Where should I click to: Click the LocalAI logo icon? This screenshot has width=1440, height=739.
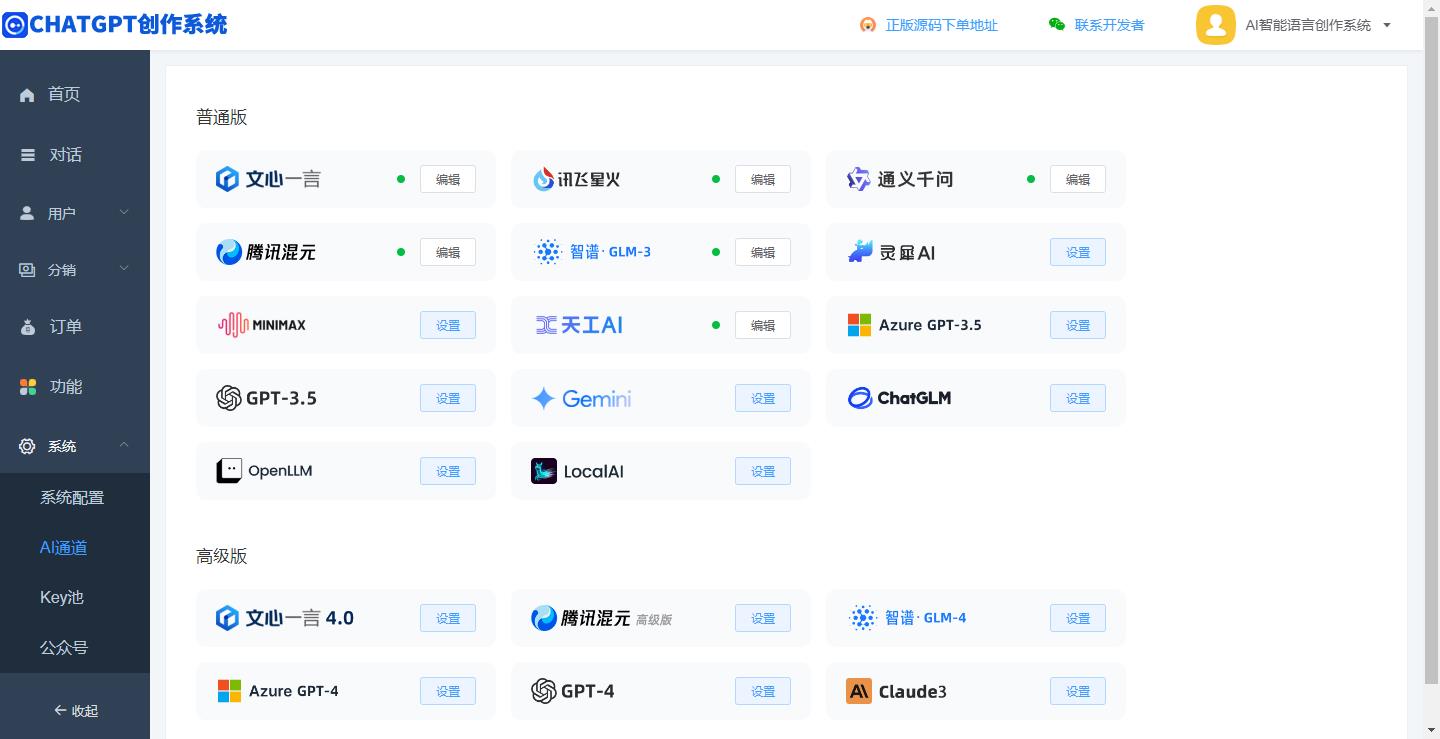pos(544,471)
